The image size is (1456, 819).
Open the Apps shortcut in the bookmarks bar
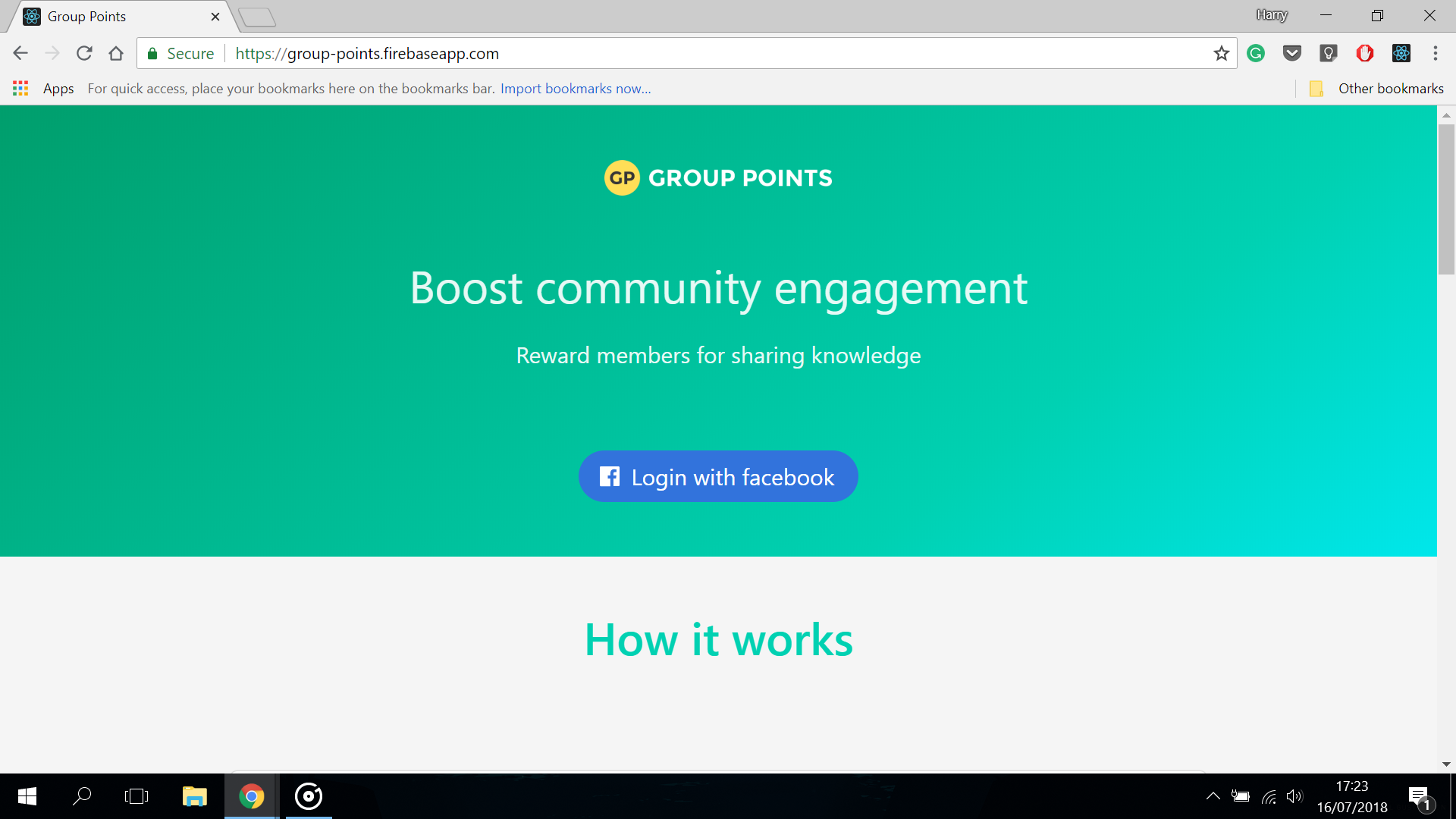point(44,89)
